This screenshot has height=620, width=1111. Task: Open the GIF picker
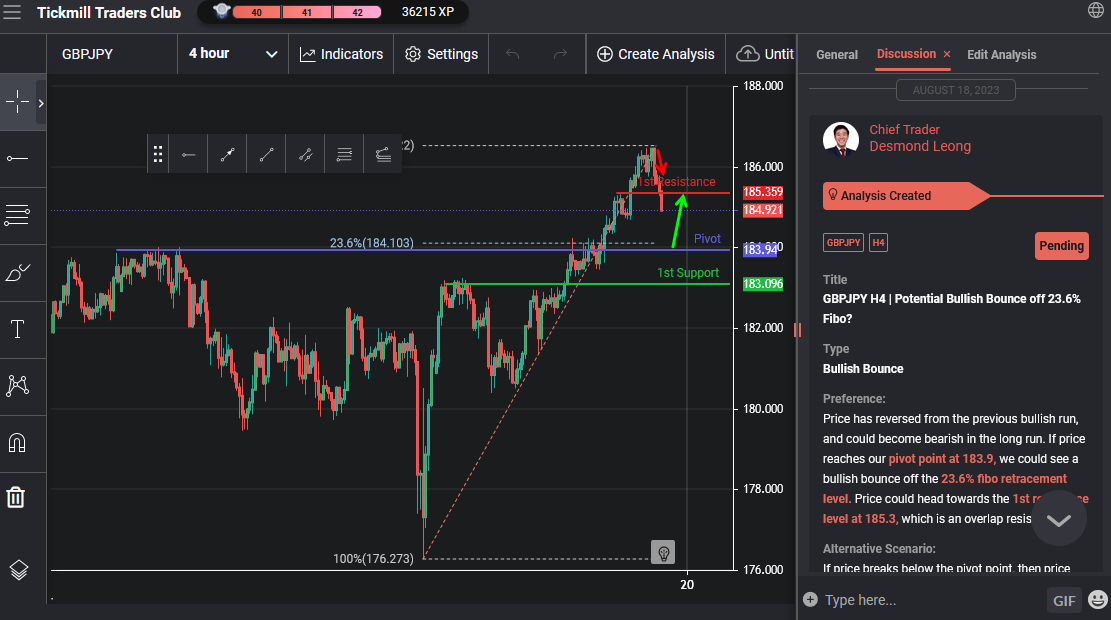pyautogui.click(x=1064, y=600)
